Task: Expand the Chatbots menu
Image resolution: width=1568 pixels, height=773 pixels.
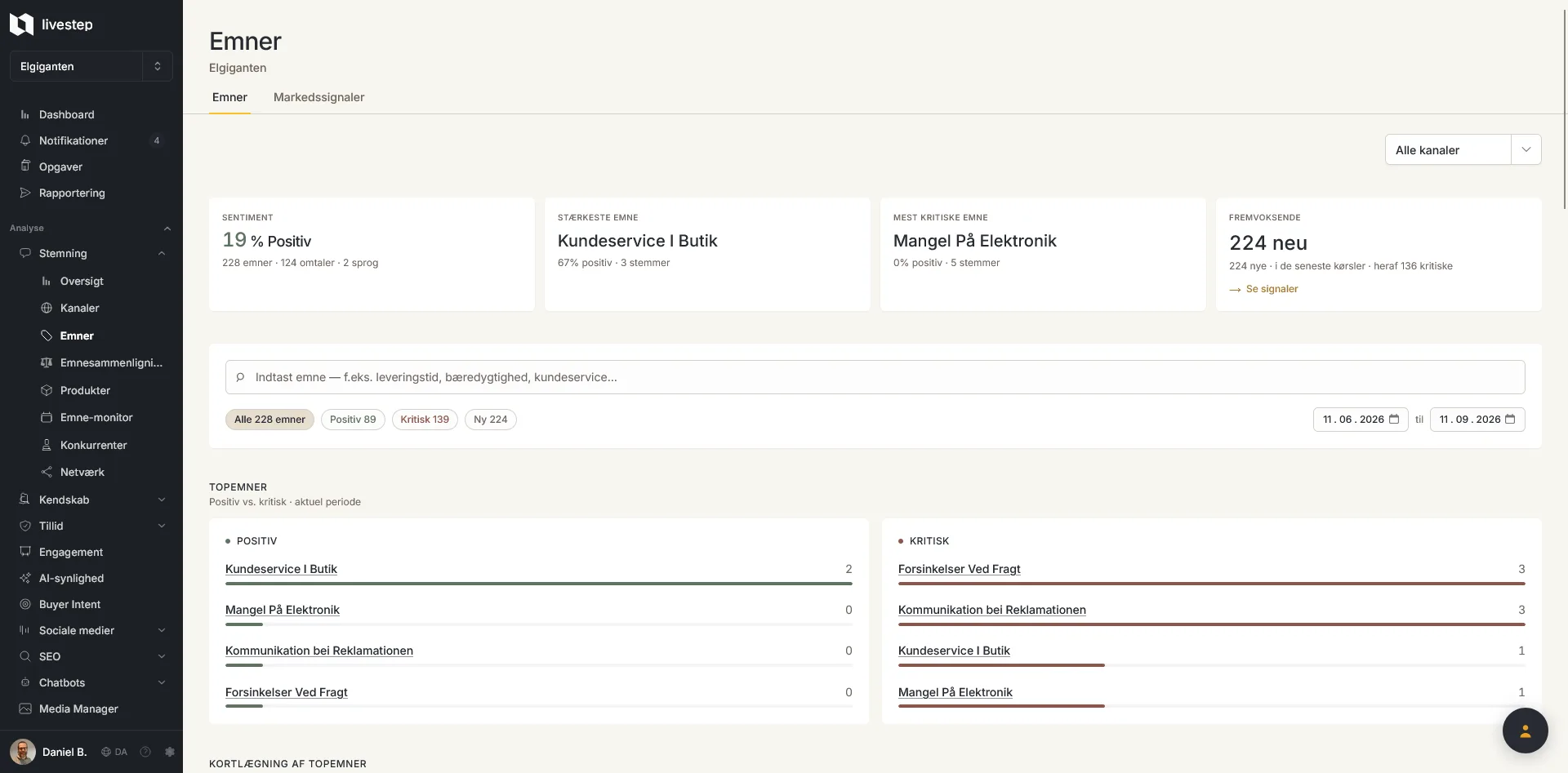Action: coord(162,682)
